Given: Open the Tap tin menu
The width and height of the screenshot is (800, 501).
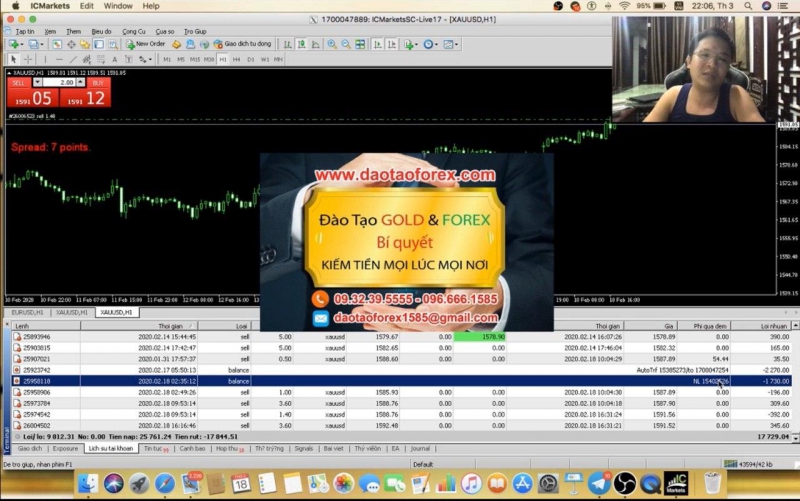Looking at the screenshot, I should pos(25,32).
